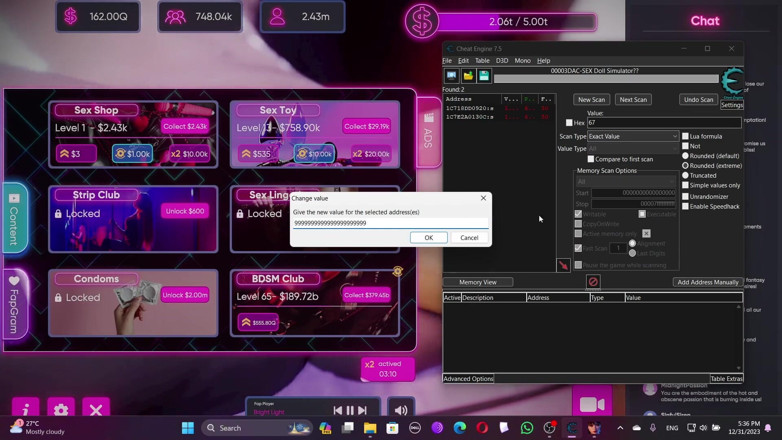Cancel the Change value dialog
782x440 pixels.
coord(469,237)
